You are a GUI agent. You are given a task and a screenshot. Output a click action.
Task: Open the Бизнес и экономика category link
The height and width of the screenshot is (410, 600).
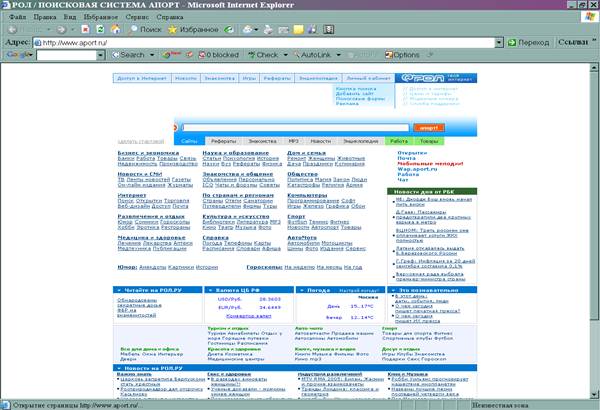148,153
